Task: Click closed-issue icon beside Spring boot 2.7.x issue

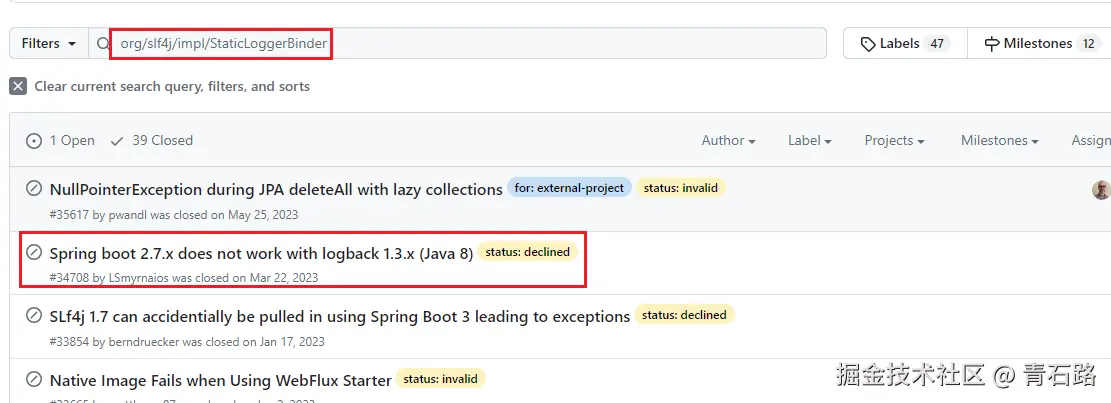Action: (x=33, y=252)
